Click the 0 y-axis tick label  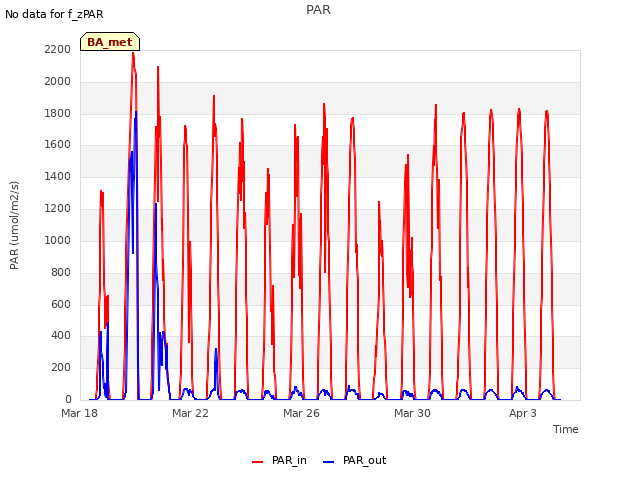(68, 399)
